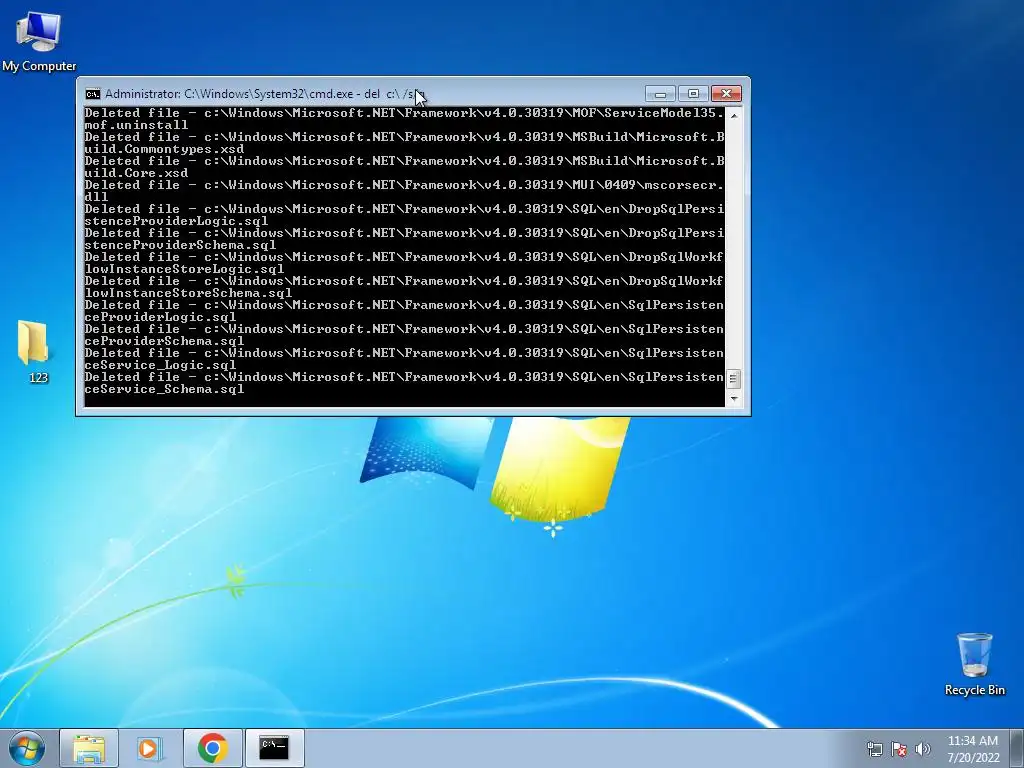Click the text ceService_Schema.sql
The width and height of the screenshot is (1024, 768).
(x=165, y=389)
